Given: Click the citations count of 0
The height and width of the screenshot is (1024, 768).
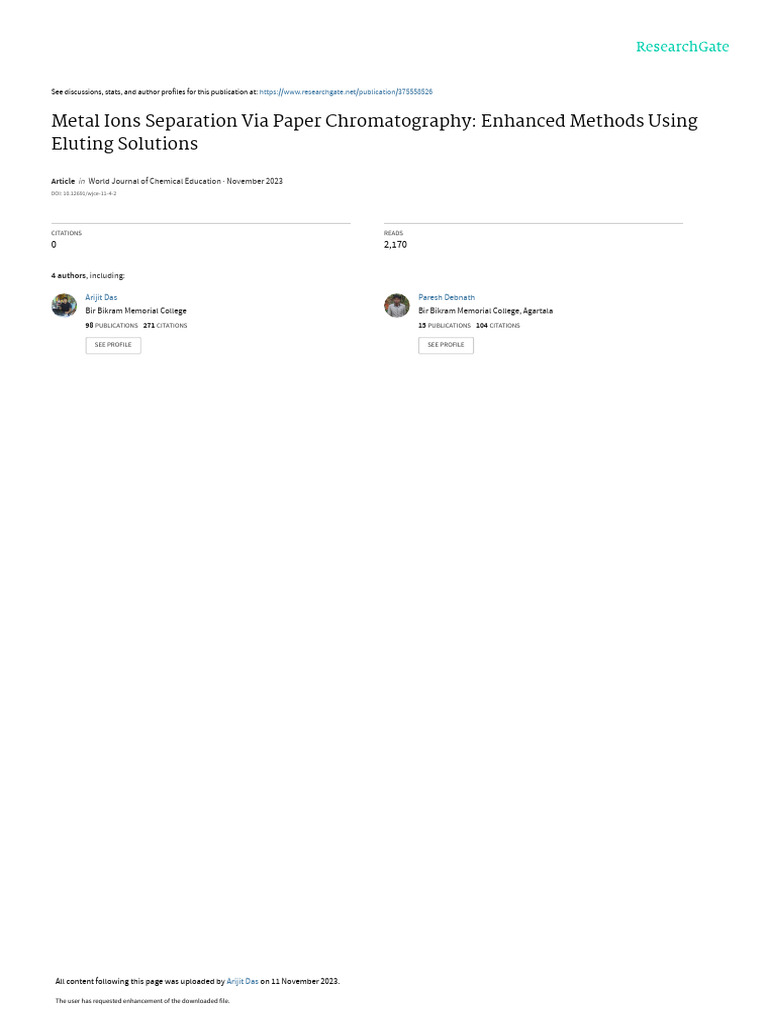Looking at the screenshot, I should tap(54, 245).
